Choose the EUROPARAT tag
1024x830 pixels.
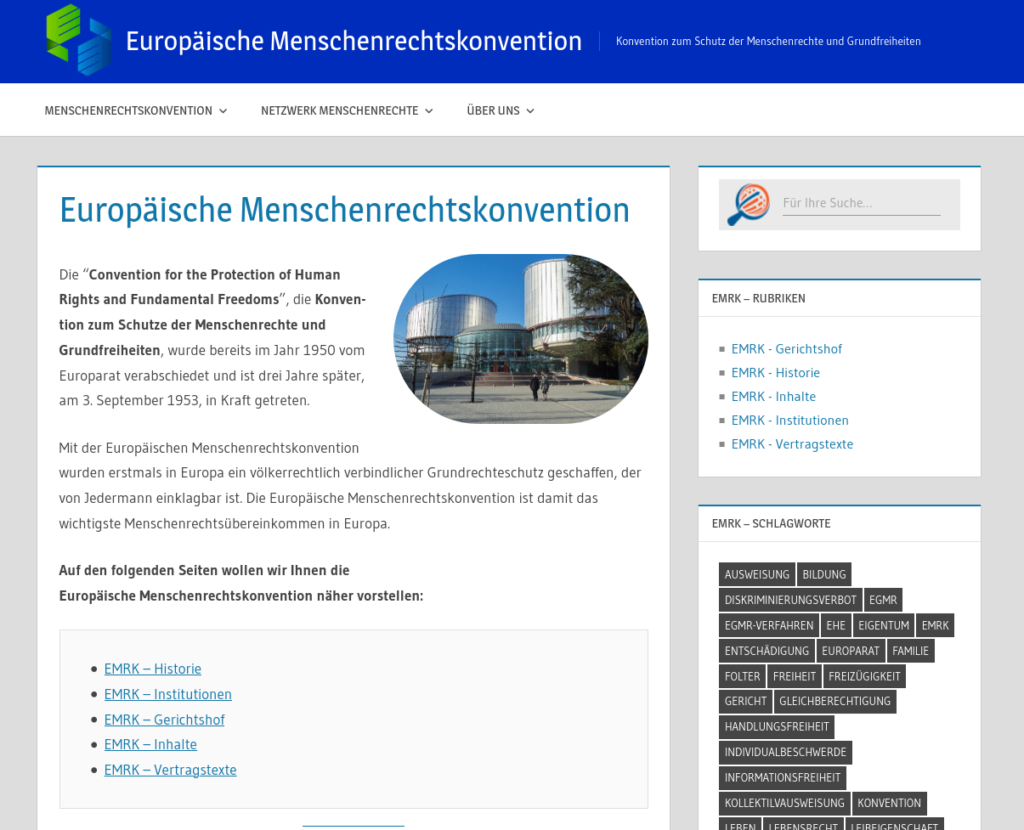coord(850,651)
